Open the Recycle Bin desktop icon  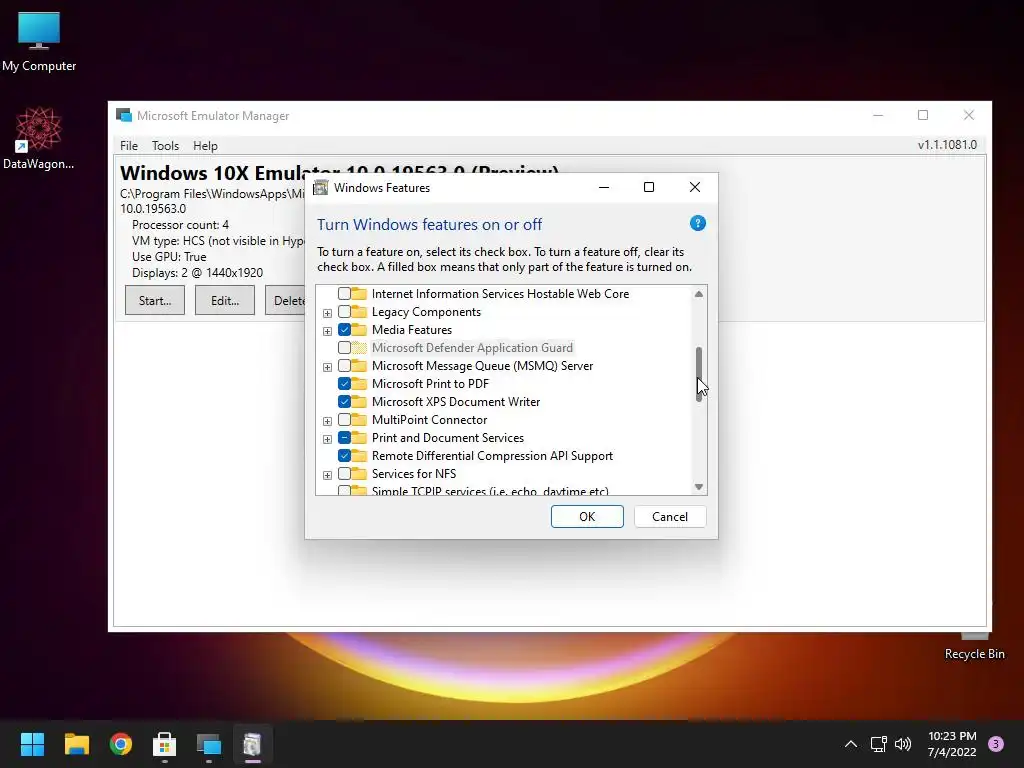(974, 647)
